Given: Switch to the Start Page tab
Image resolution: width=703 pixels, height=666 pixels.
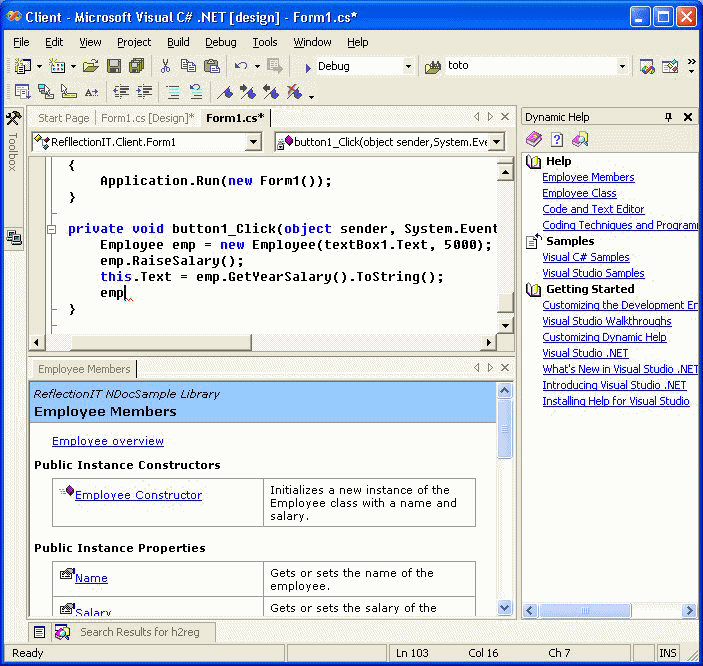Looking at the screenshot, I should [x=64, y=118].
